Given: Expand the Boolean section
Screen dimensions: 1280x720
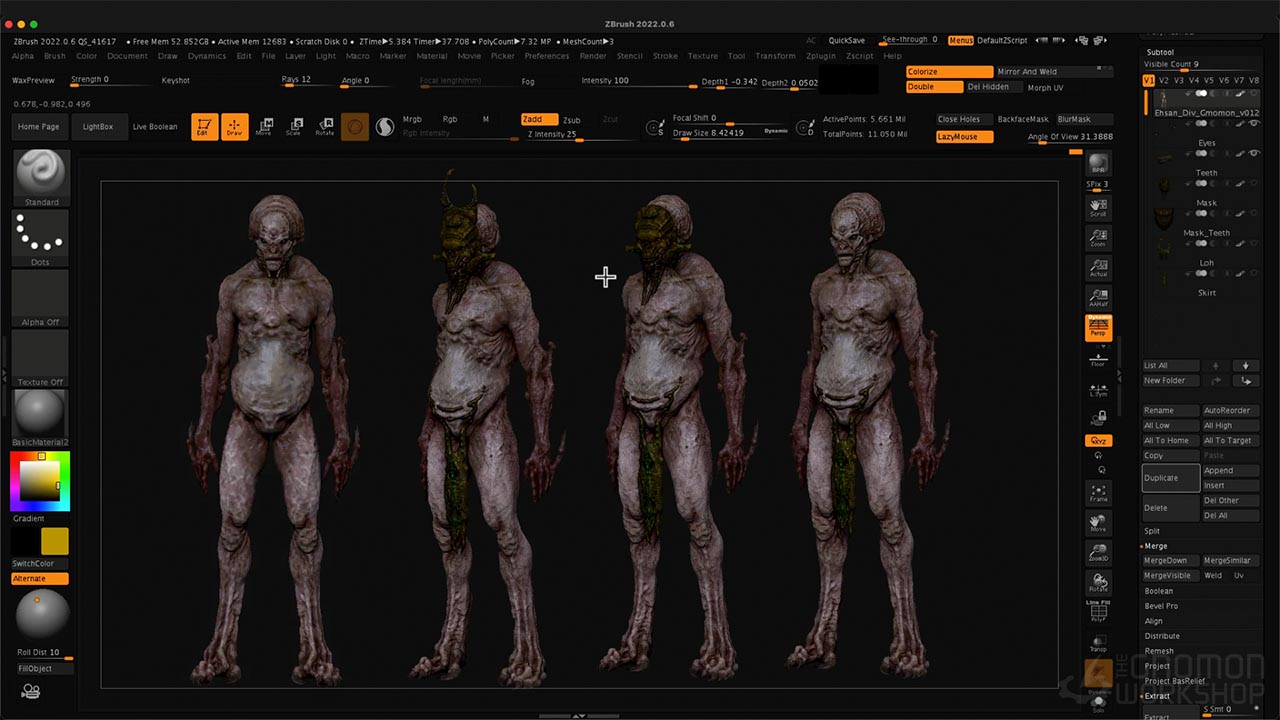Looking at the screenshot, I should (1159, 591).
